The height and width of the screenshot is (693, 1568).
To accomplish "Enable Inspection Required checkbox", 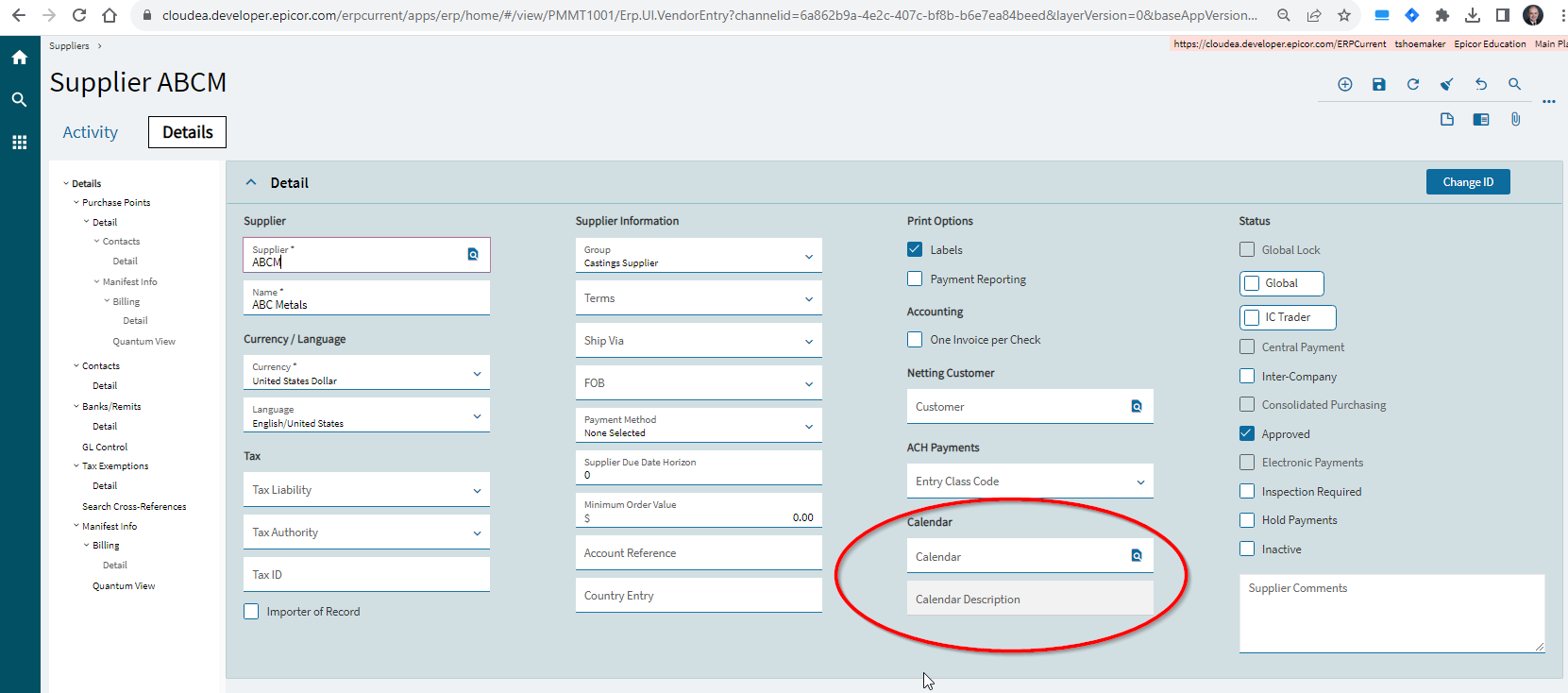I will (x=1247, y=491).
